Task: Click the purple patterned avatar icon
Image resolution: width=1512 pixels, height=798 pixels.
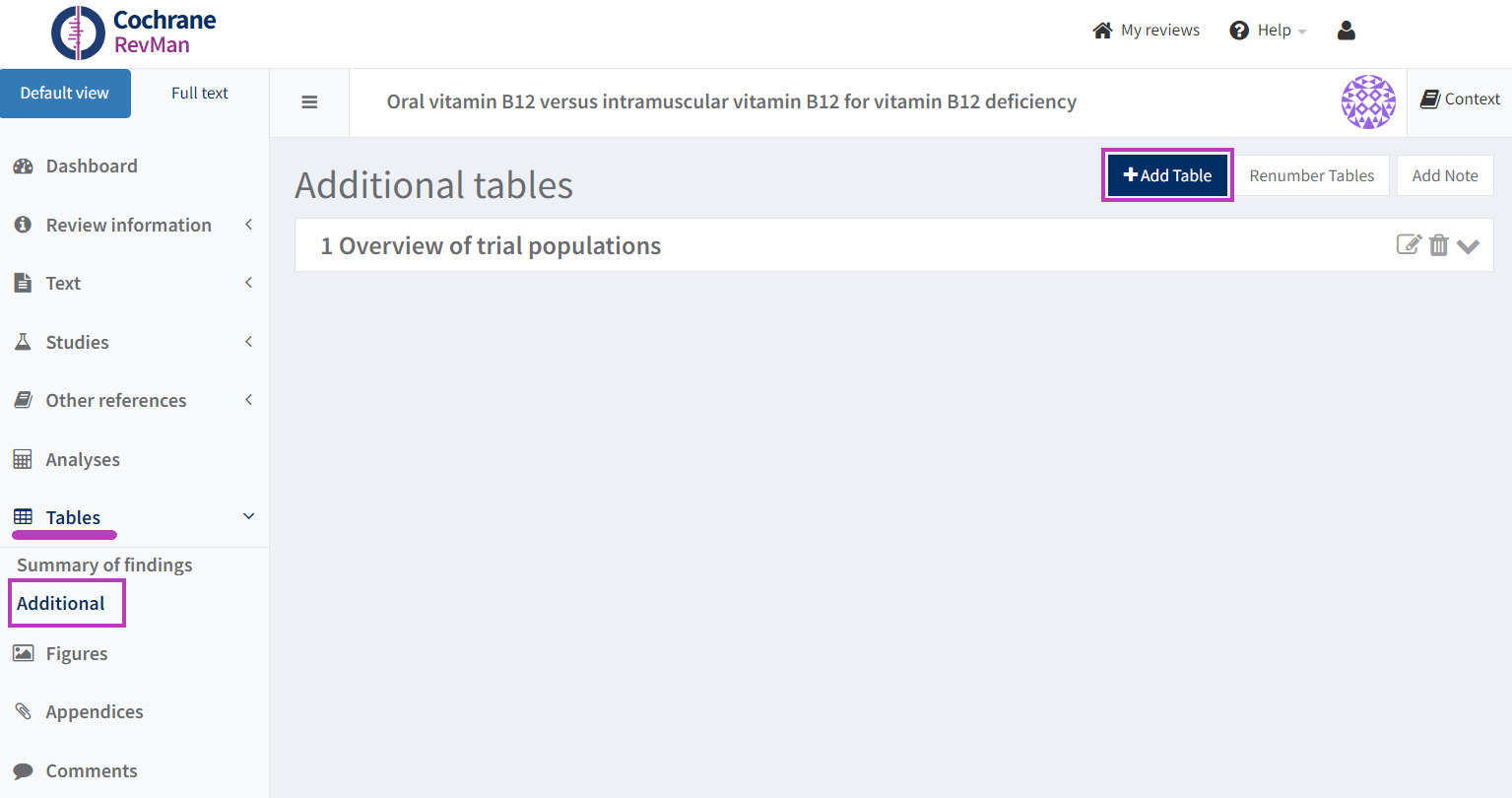Action: pos(1368,102)
